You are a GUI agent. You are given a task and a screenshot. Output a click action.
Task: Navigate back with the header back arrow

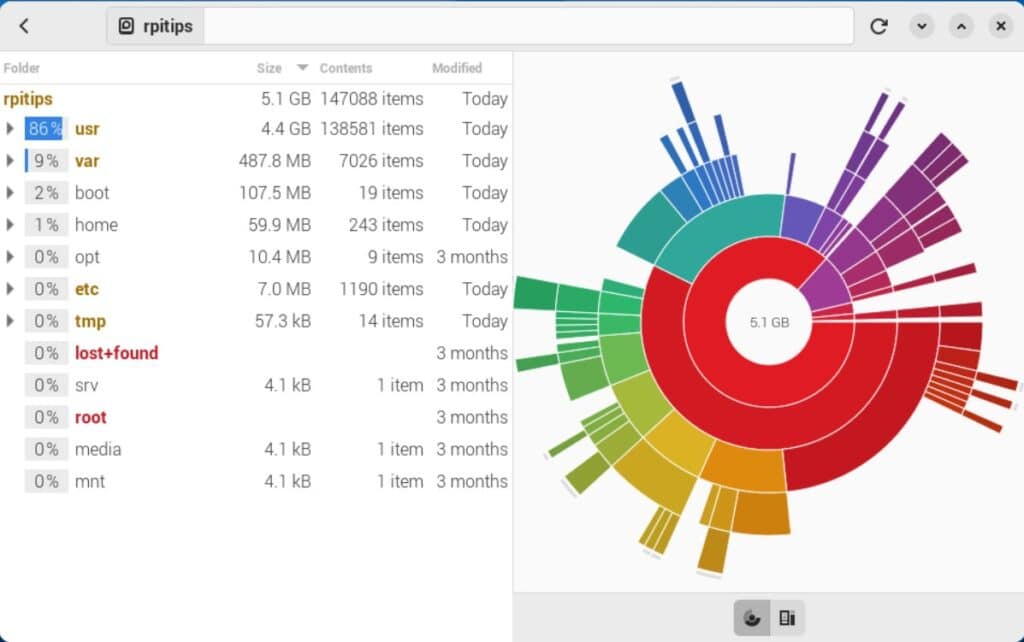pos(23,26)
